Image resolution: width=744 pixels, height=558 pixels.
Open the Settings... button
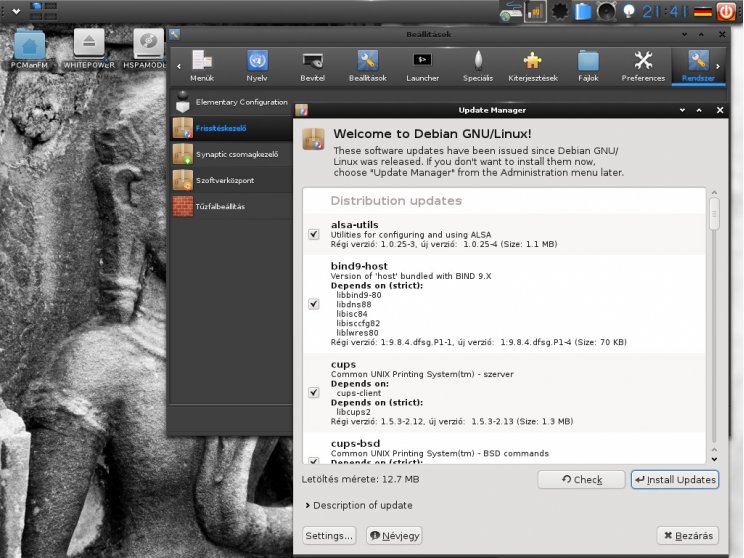coord(329,536)
